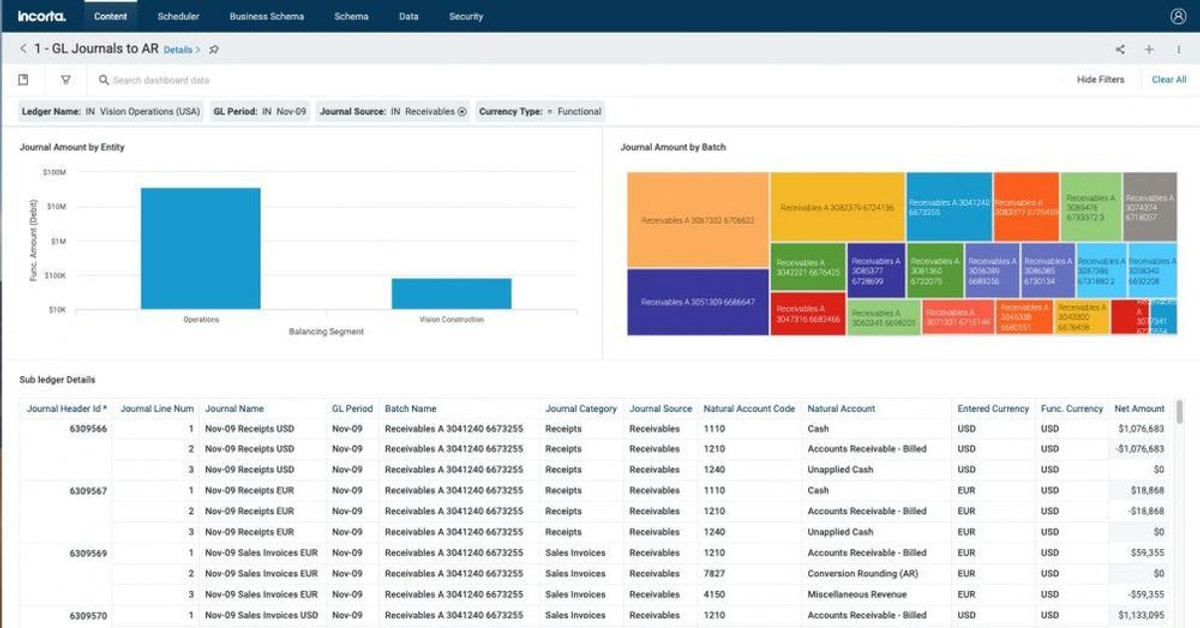Viewport: 1200px width, 628px height.
Task: Sort by Journal Name column header
Action: (234, 408)
